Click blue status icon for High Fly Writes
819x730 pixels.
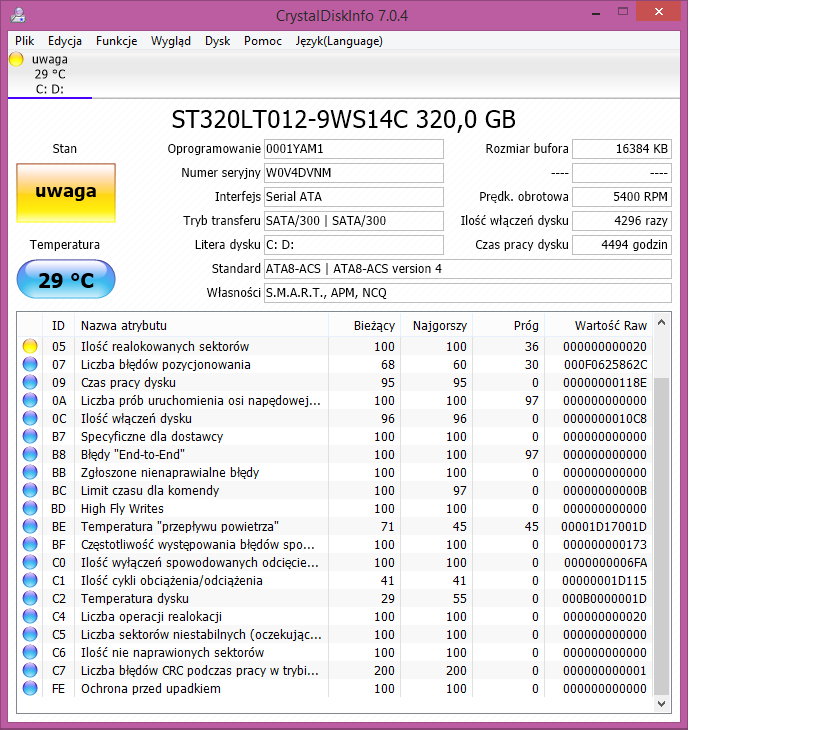pyautogui.click(x=30, y=509)
